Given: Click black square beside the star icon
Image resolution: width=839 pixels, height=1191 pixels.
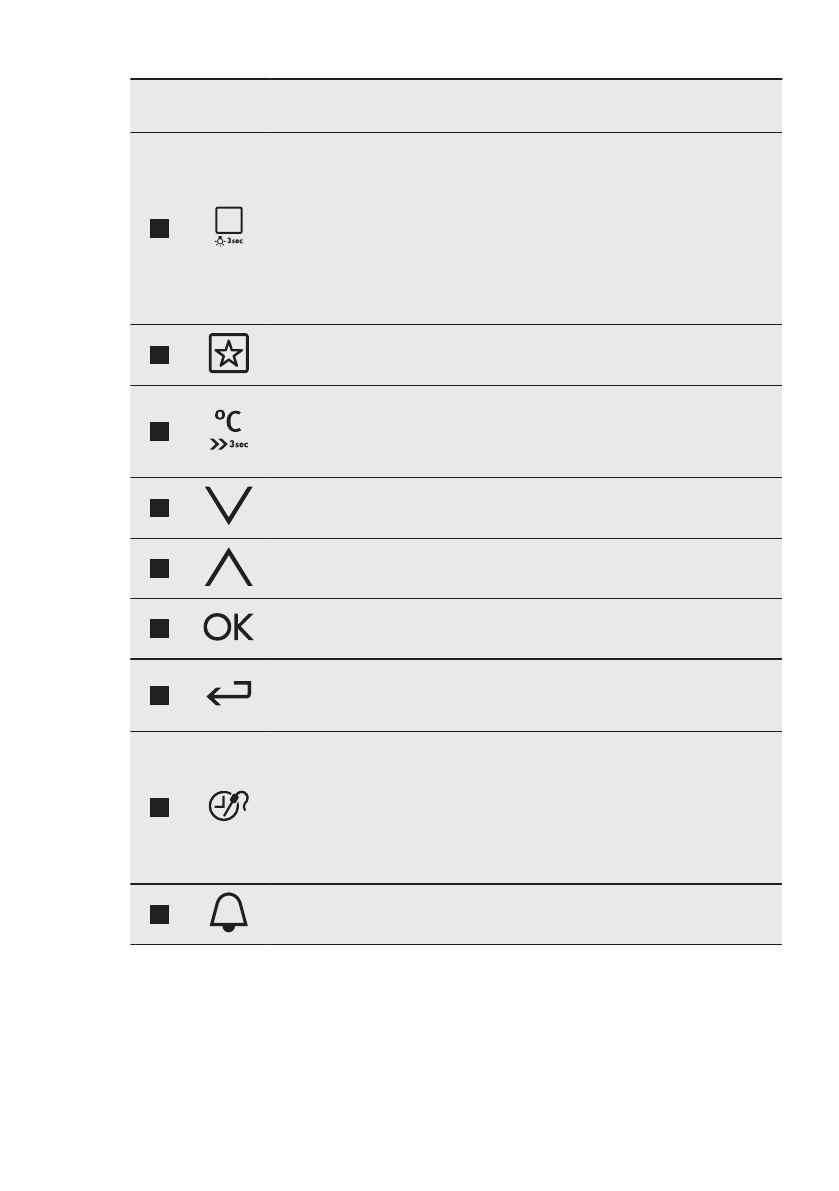Looking at the screenshot, I should click(x=158, y=356).
